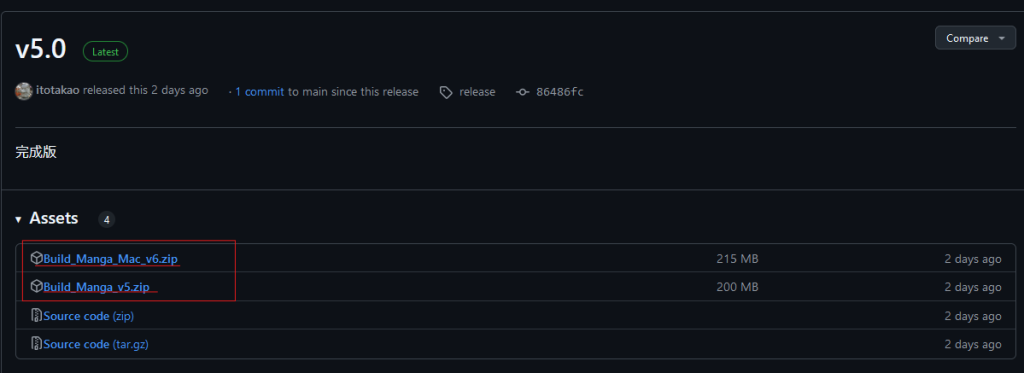Screen dimensions: 1024x373
Task: Click the itotakao user avatar
Action: pos(24,91)
